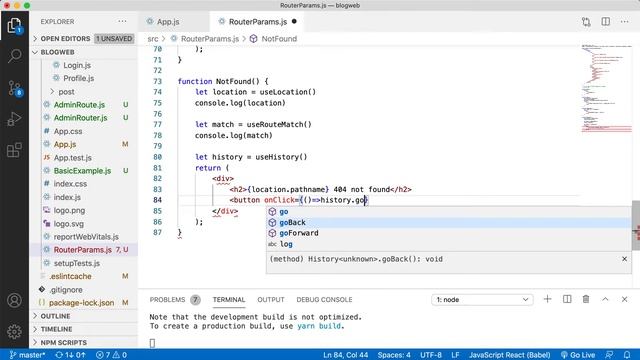Expand the NPM Scripts section
Image resolution: width=640 pixels, height=360 pixels.
[x=83, y=342]
